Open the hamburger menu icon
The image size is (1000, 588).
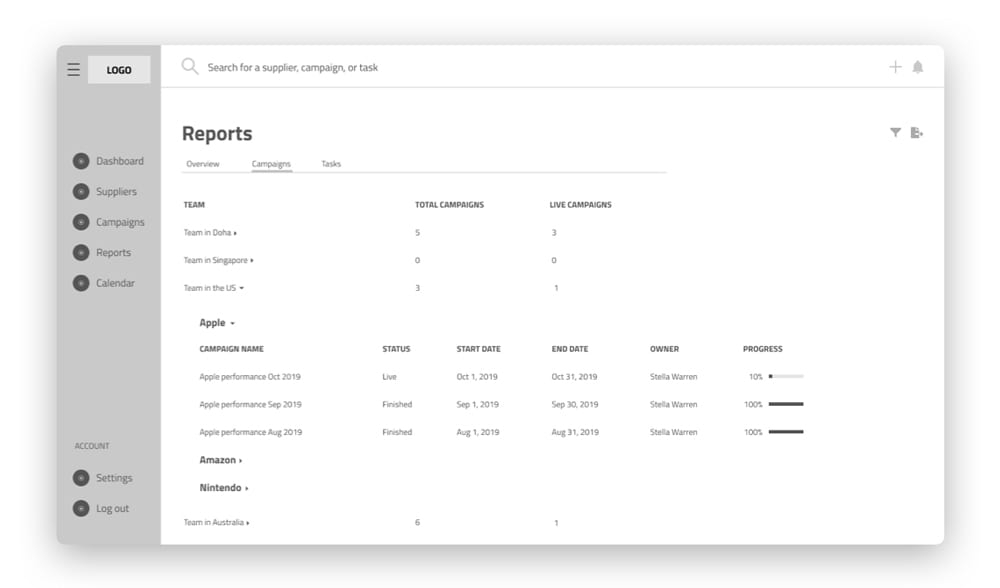pyautogui.click(x=73, y=70)
